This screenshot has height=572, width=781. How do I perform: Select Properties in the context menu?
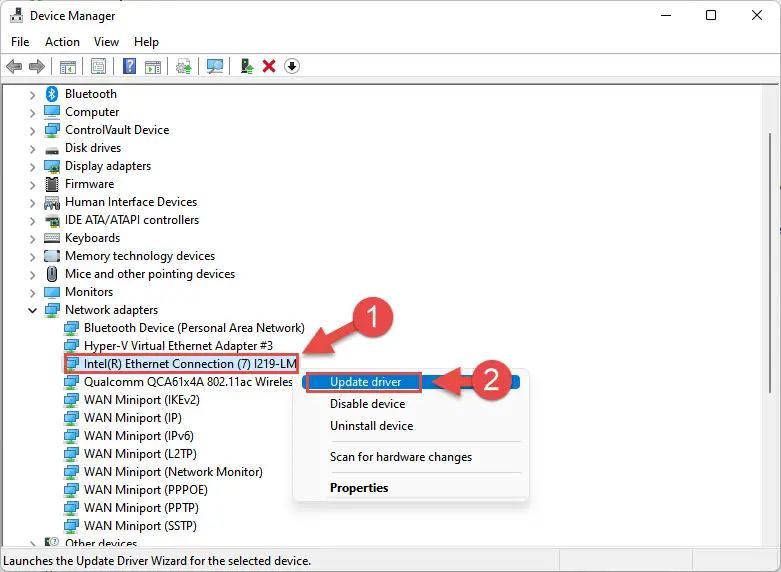click(359, 488)
